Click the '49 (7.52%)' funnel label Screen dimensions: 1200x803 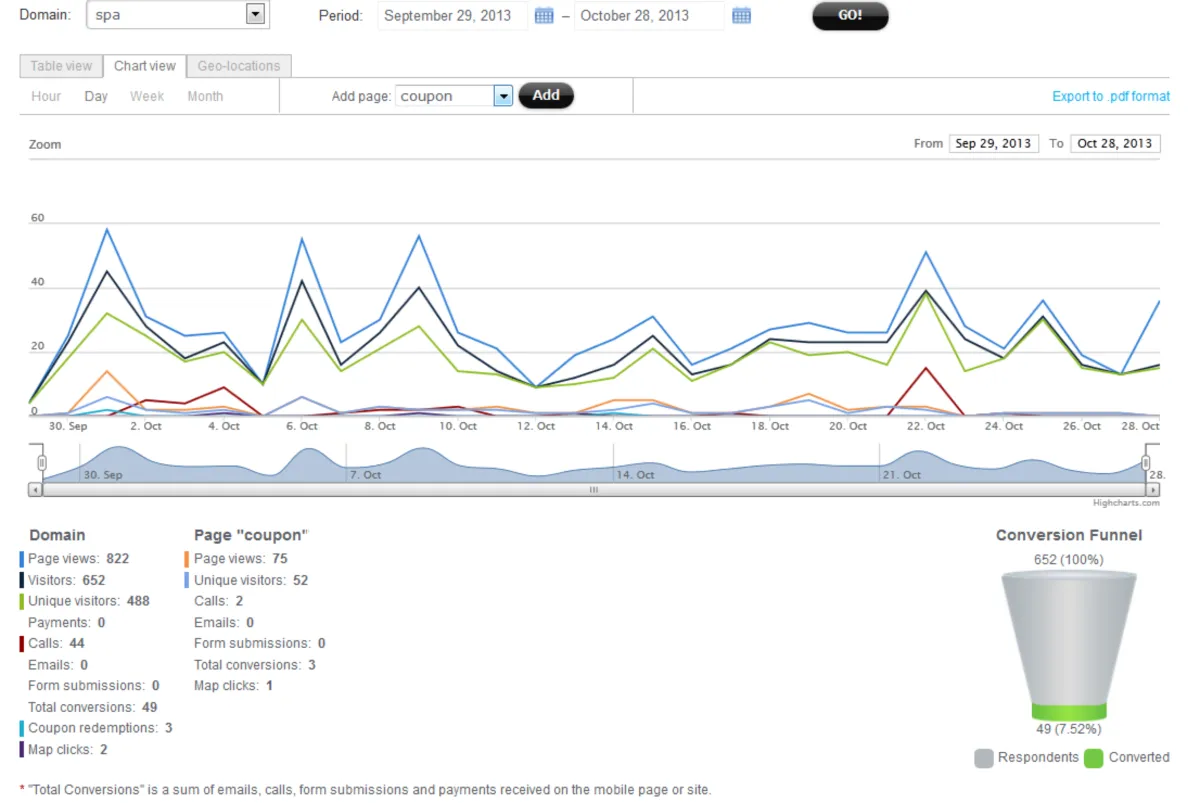click(1069, 729)
